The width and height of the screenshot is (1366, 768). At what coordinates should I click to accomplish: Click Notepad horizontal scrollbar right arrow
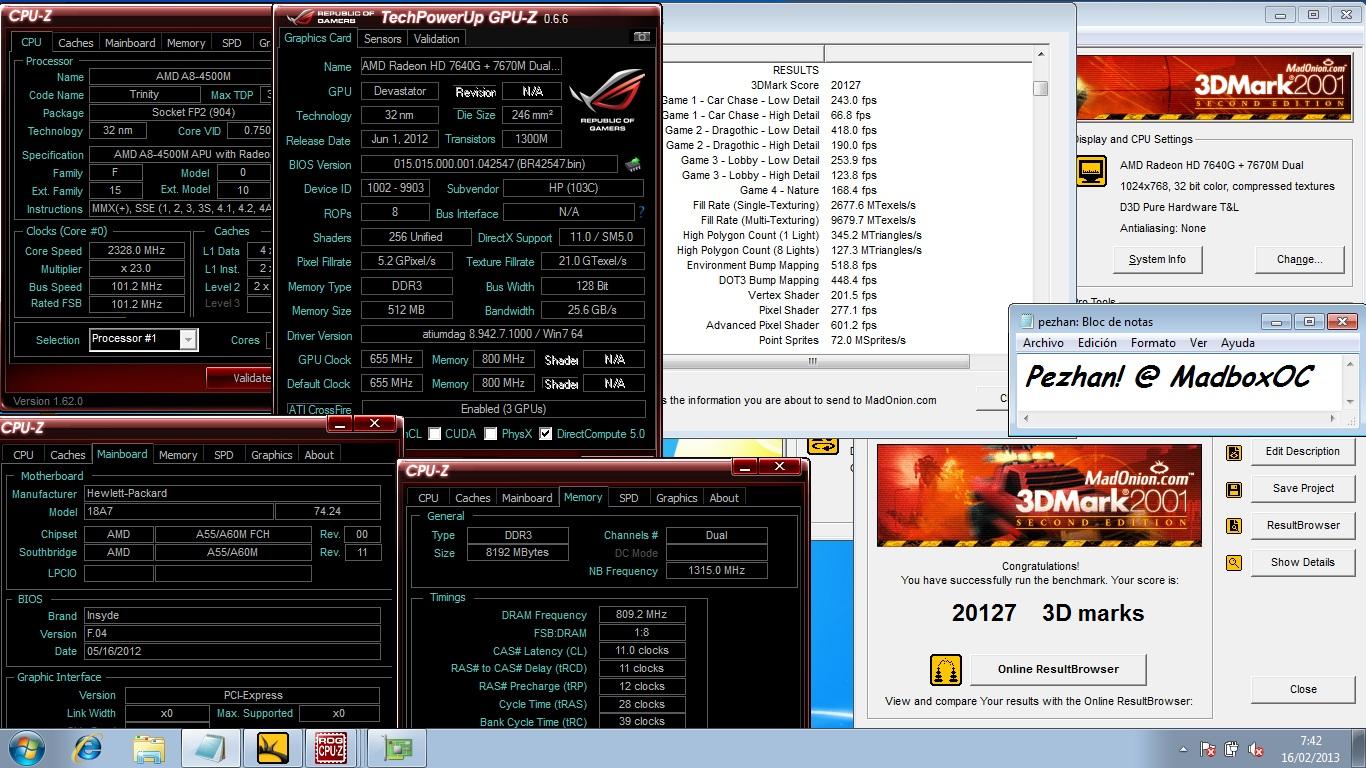[x=1334, y=418]
